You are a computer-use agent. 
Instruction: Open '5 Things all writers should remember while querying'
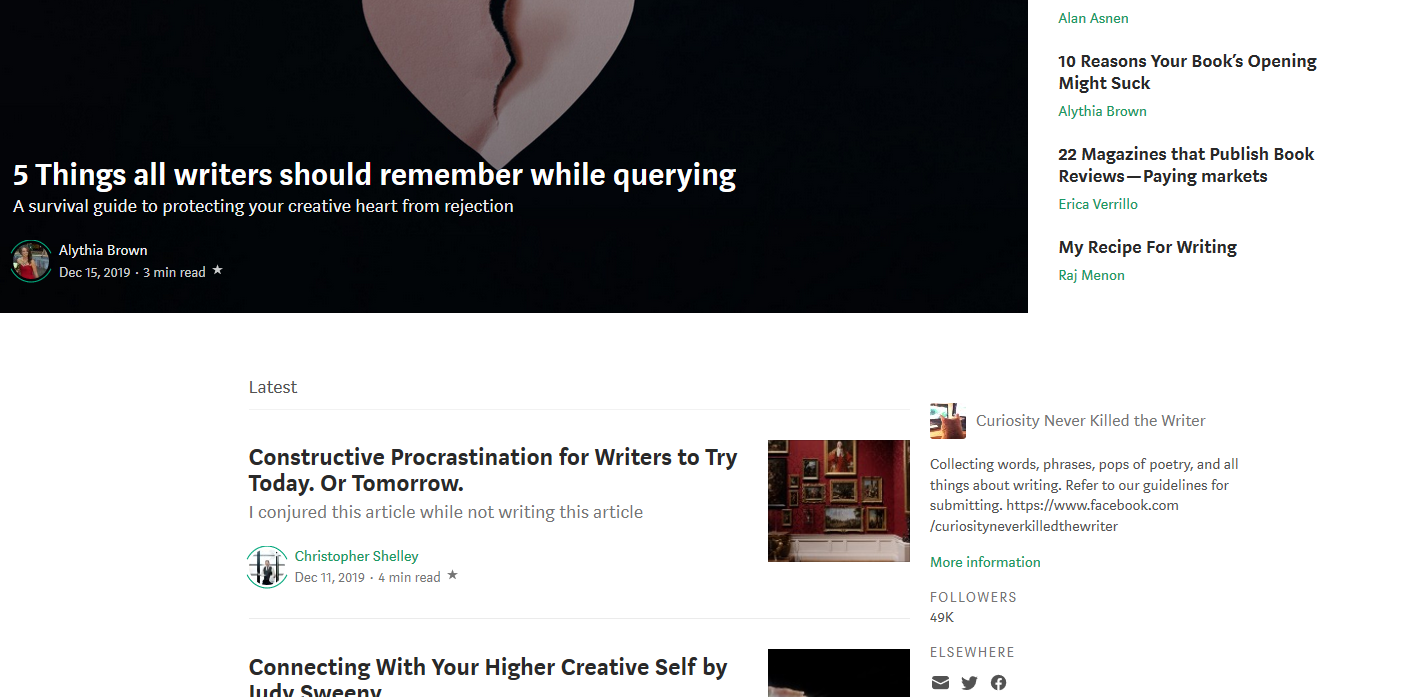[374, 175]
